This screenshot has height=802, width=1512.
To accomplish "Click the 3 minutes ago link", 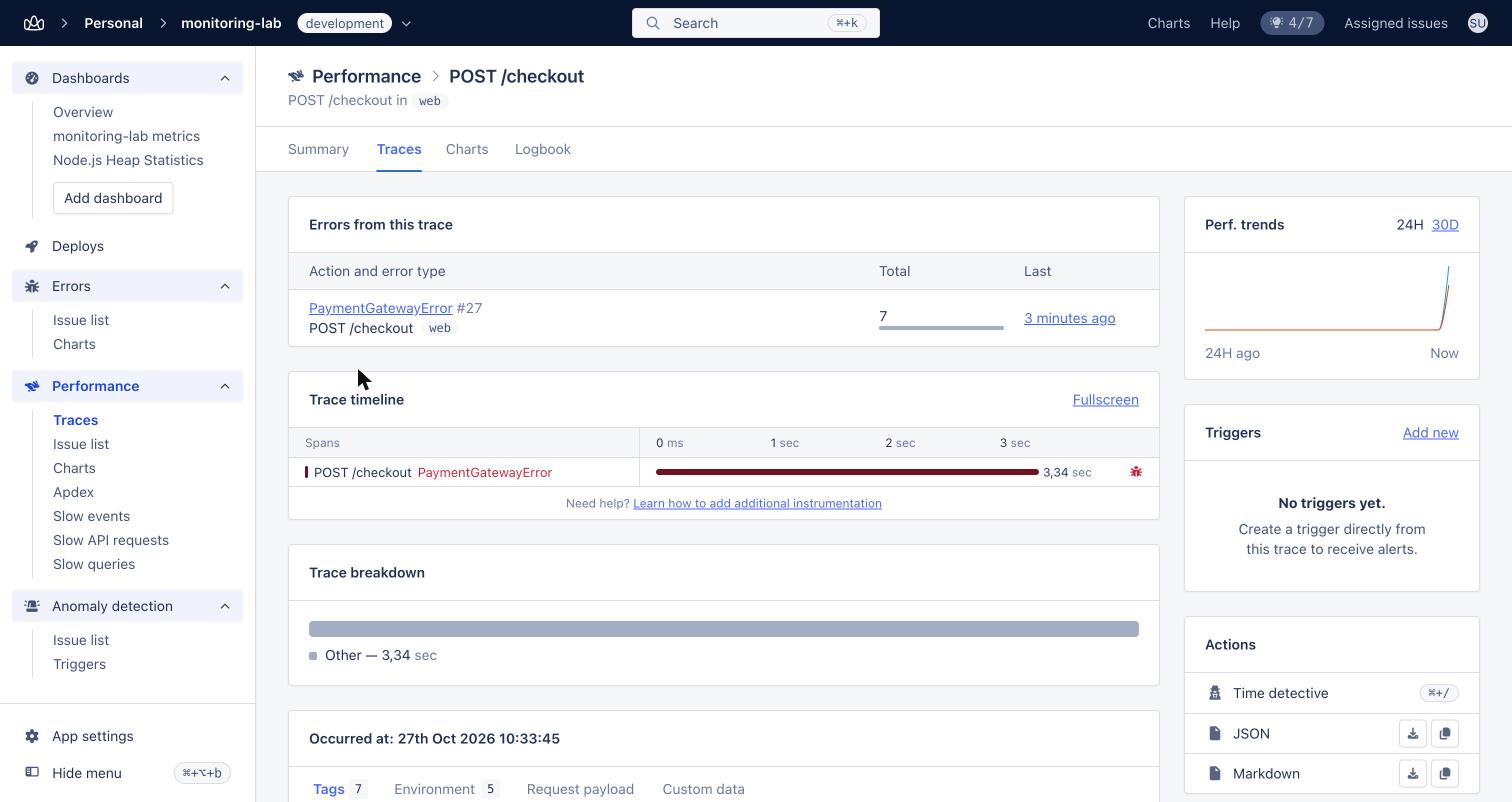I will click(1069, 318).
